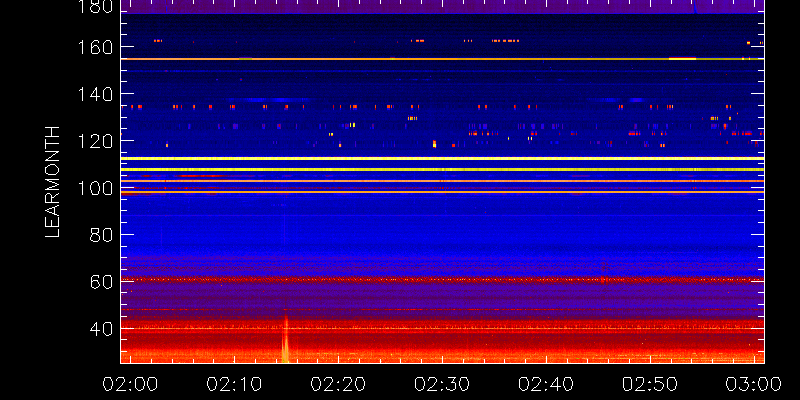Click the 02:40 time axis label
Image resolution: width=800 pixels, height=400 pixels.
tap(546, 384)
